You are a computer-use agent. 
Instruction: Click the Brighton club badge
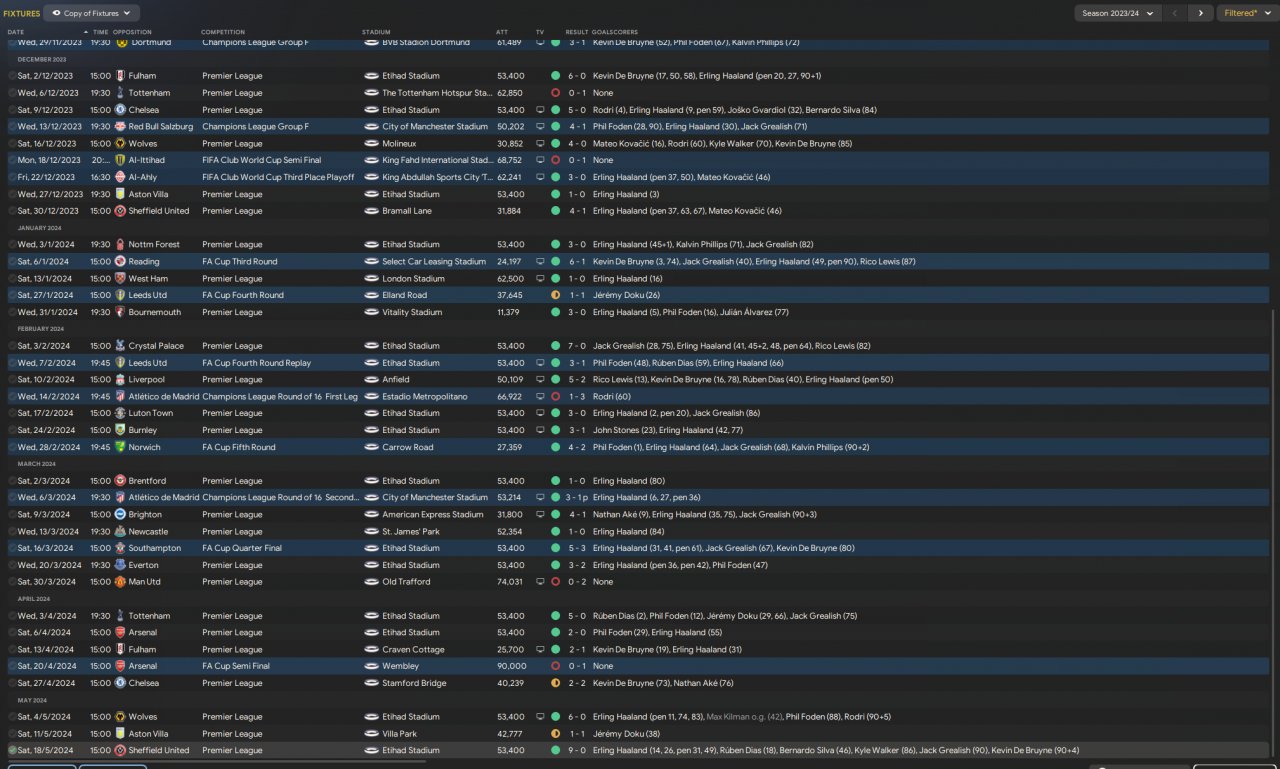click(121, 514)
